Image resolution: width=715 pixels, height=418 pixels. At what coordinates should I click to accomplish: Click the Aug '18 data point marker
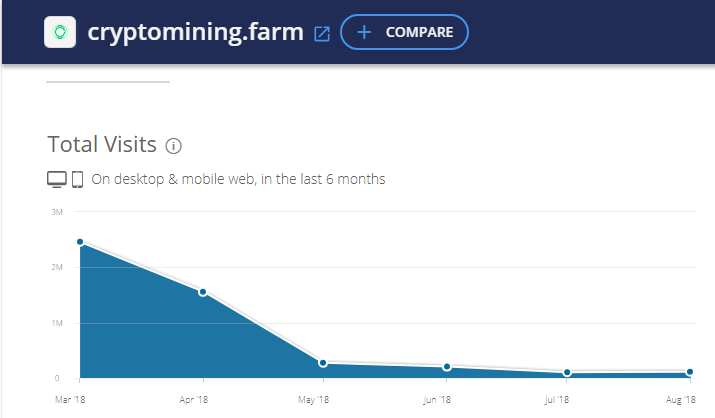(x=690, y=372)
